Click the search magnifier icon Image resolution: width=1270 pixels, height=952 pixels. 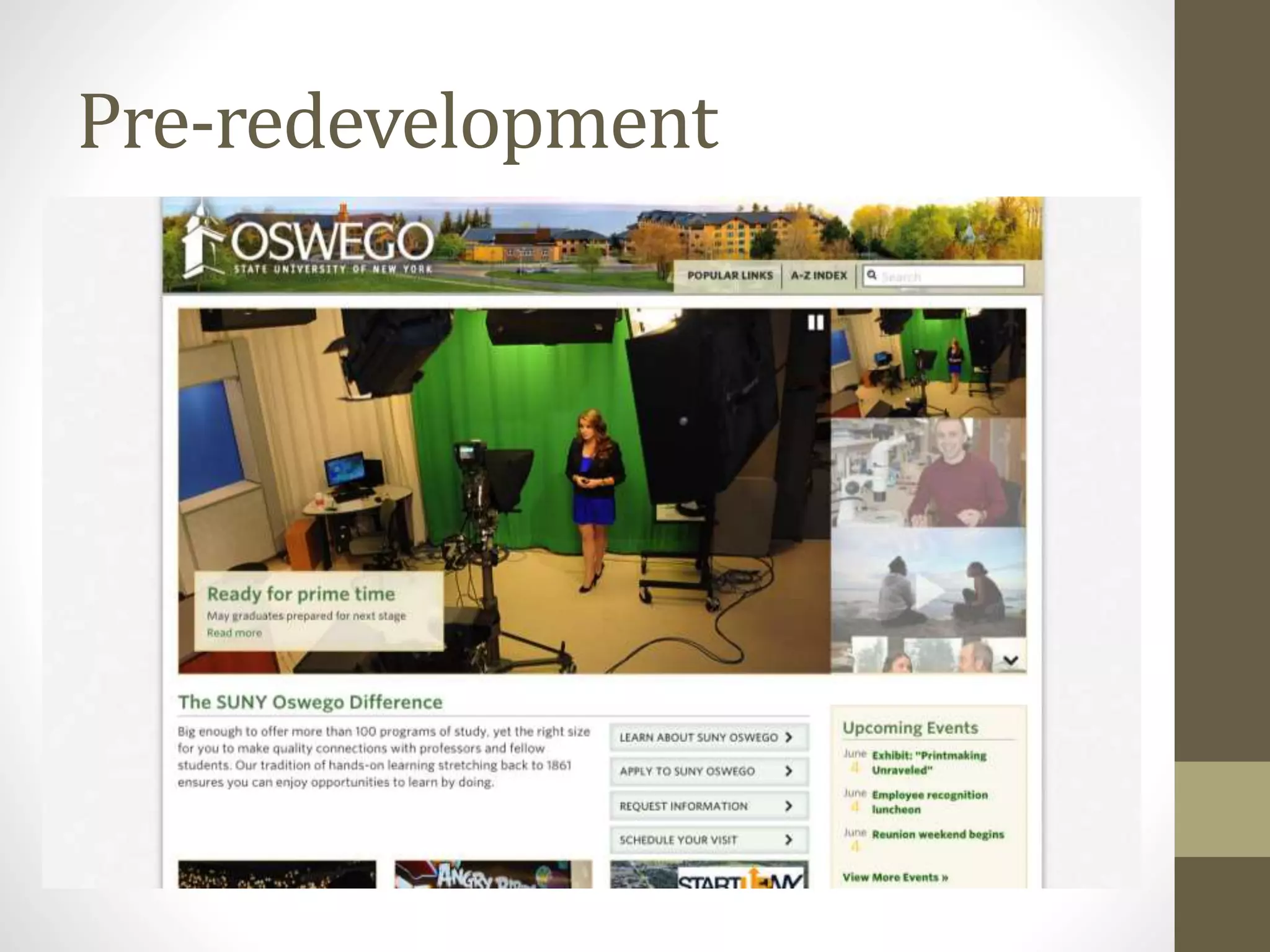[872, 275]
